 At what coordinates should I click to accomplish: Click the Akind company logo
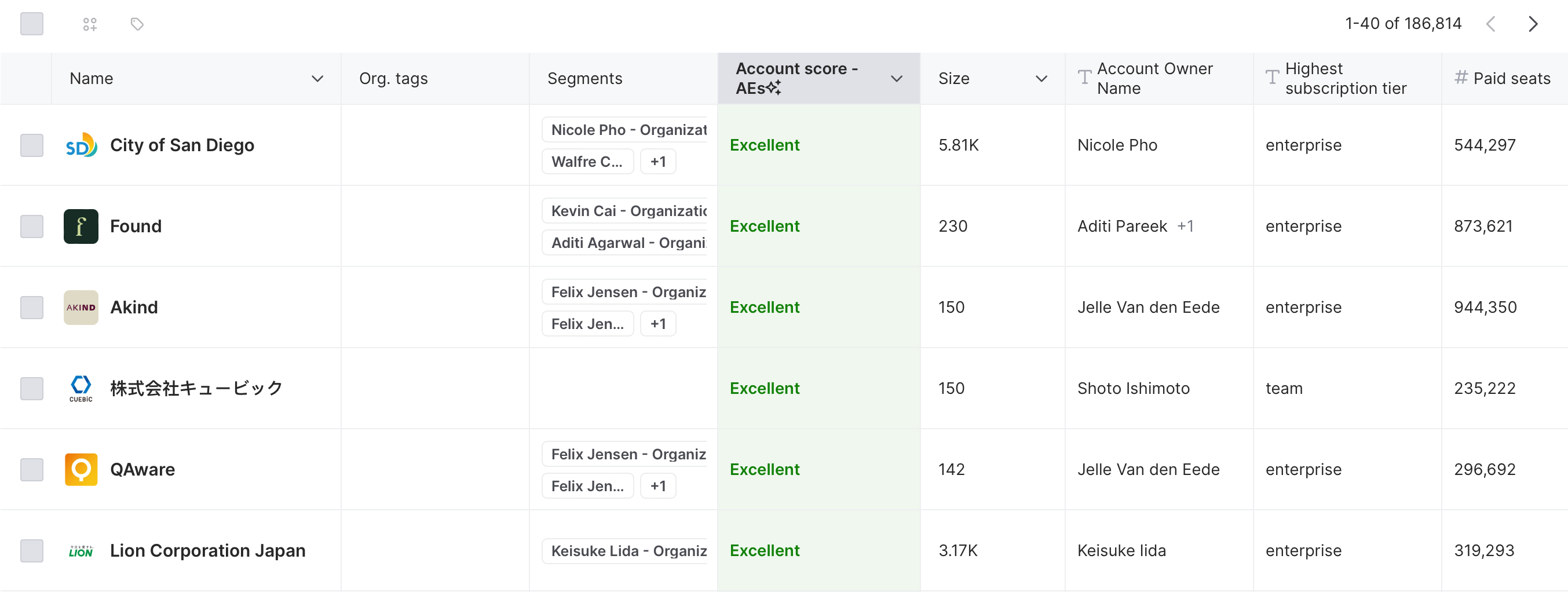(x=81, y=307)
